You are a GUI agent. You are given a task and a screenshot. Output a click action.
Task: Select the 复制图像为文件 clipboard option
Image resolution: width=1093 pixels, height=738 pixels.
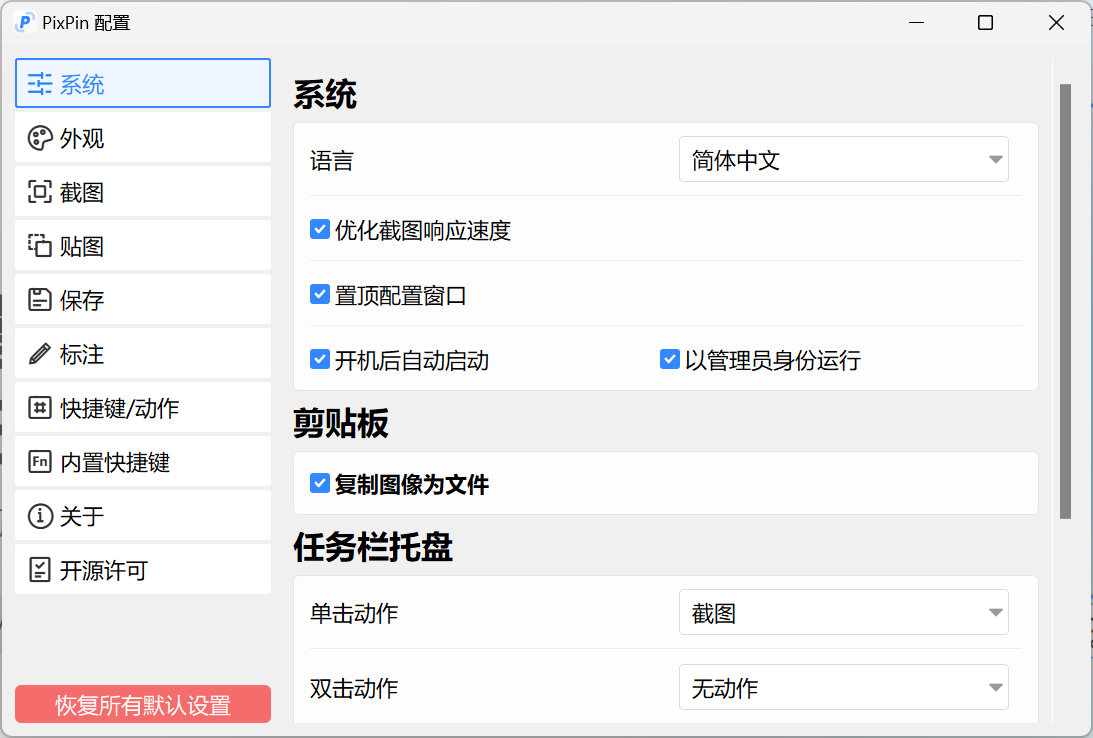click(319, 483)
